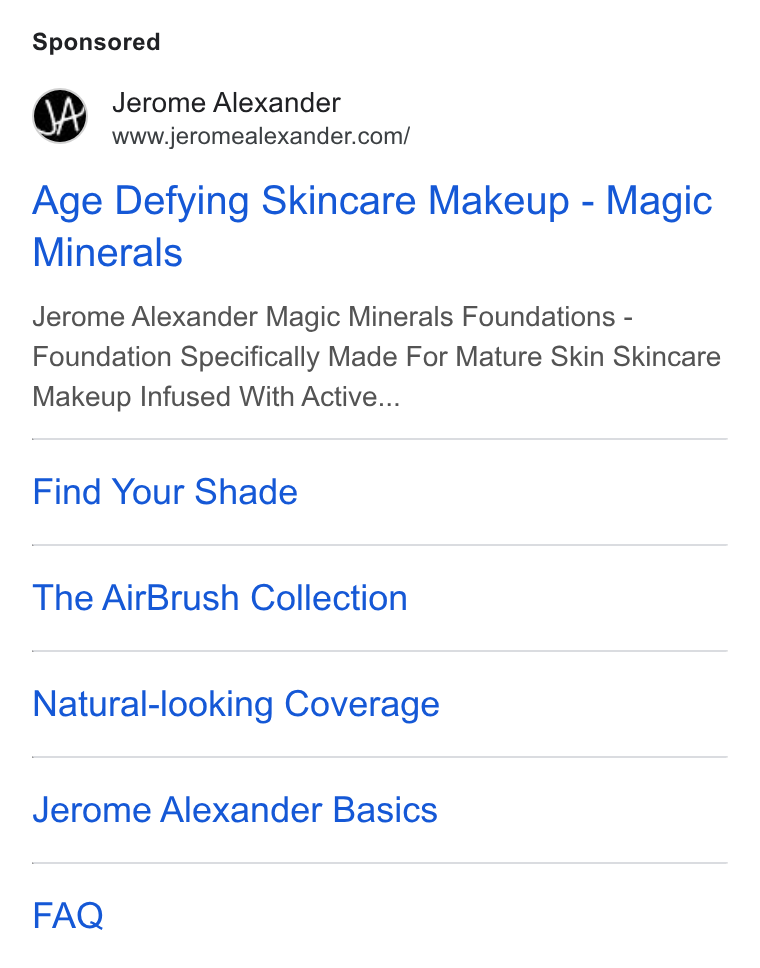
Task: Open The AirBrush Collection sitelink
Action: point(220,598)
